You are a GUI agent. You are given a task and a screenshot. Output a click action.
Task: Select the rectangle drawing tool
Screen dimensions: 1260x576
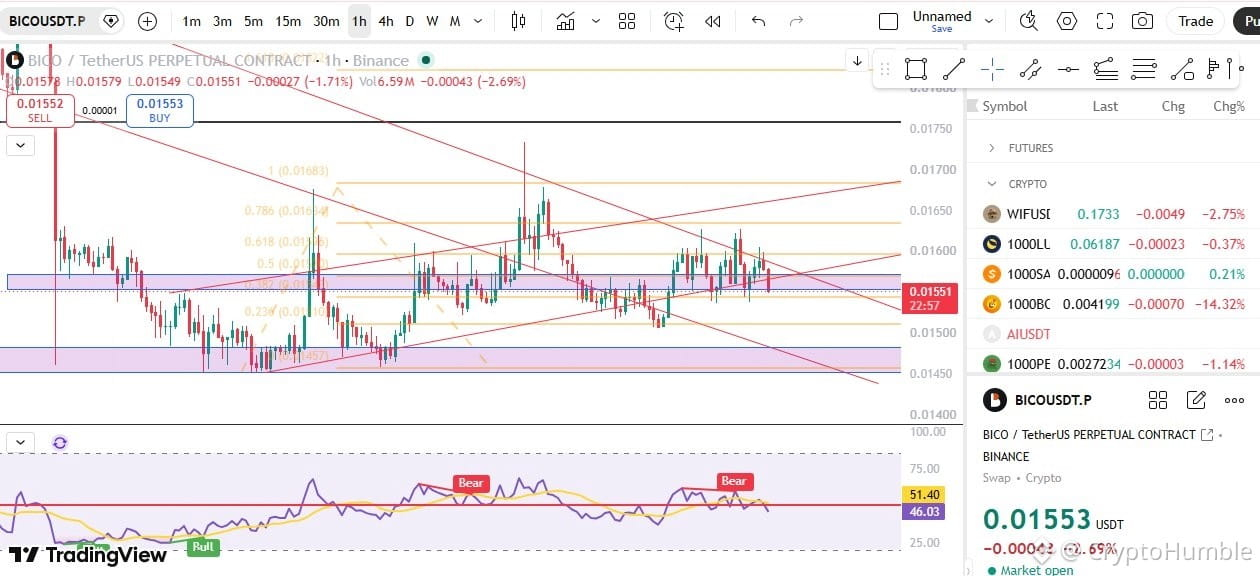[x=915, y=69]
